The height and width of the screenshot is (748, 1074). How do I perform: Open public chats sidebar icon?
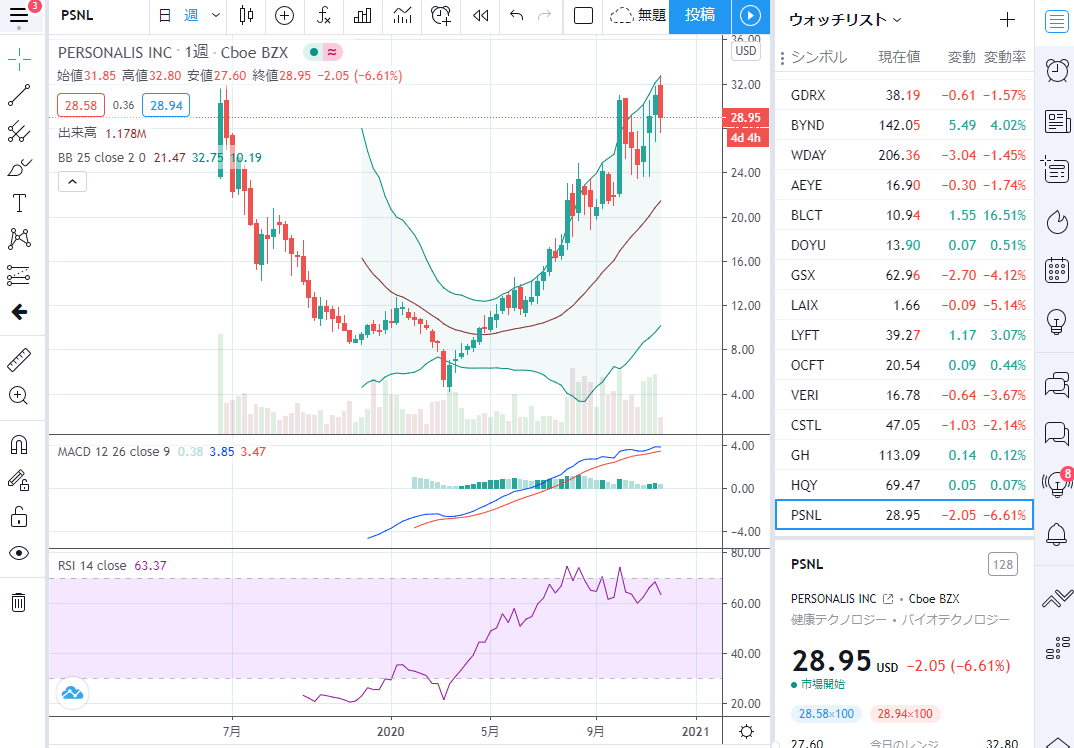tap(1057, 385)
